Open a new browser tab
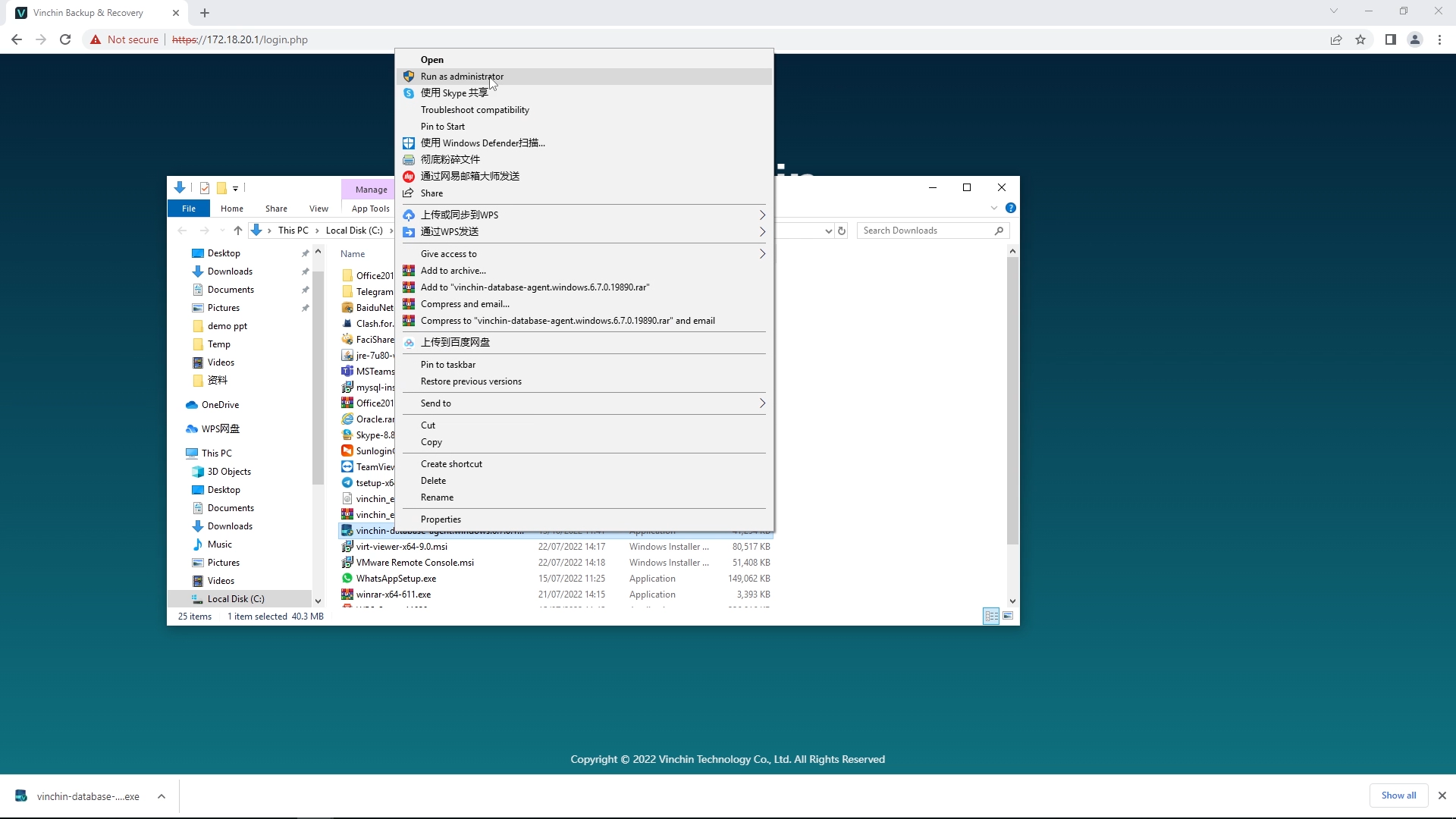1456x819 pixels. tap(205, 13)
